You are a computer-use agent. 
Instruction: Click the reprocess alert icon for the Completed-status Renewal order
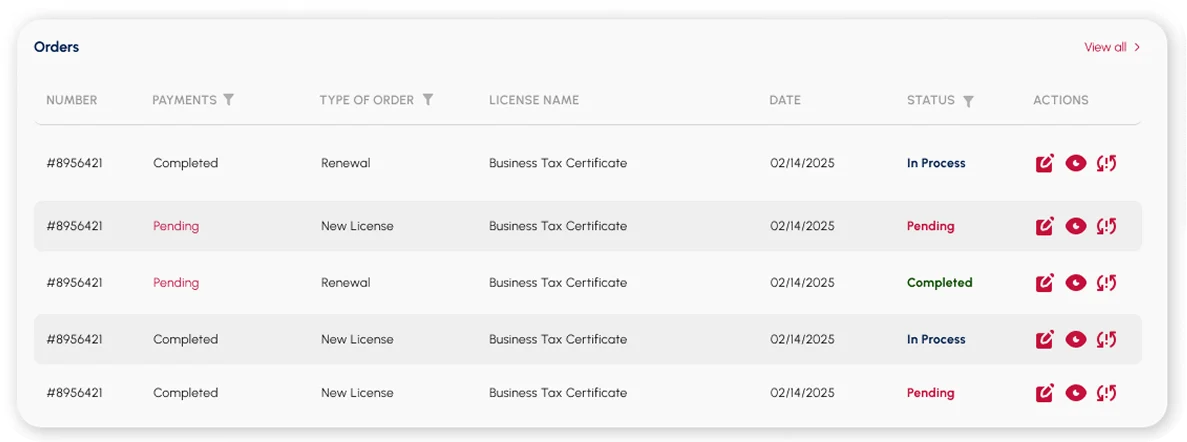1106,283
